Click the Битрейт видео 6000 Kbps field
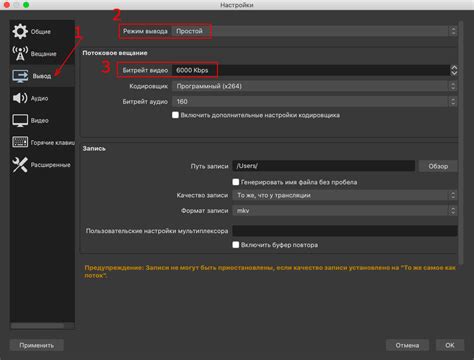This screenshot has height=360, width=474. click(x=311, y=70)
